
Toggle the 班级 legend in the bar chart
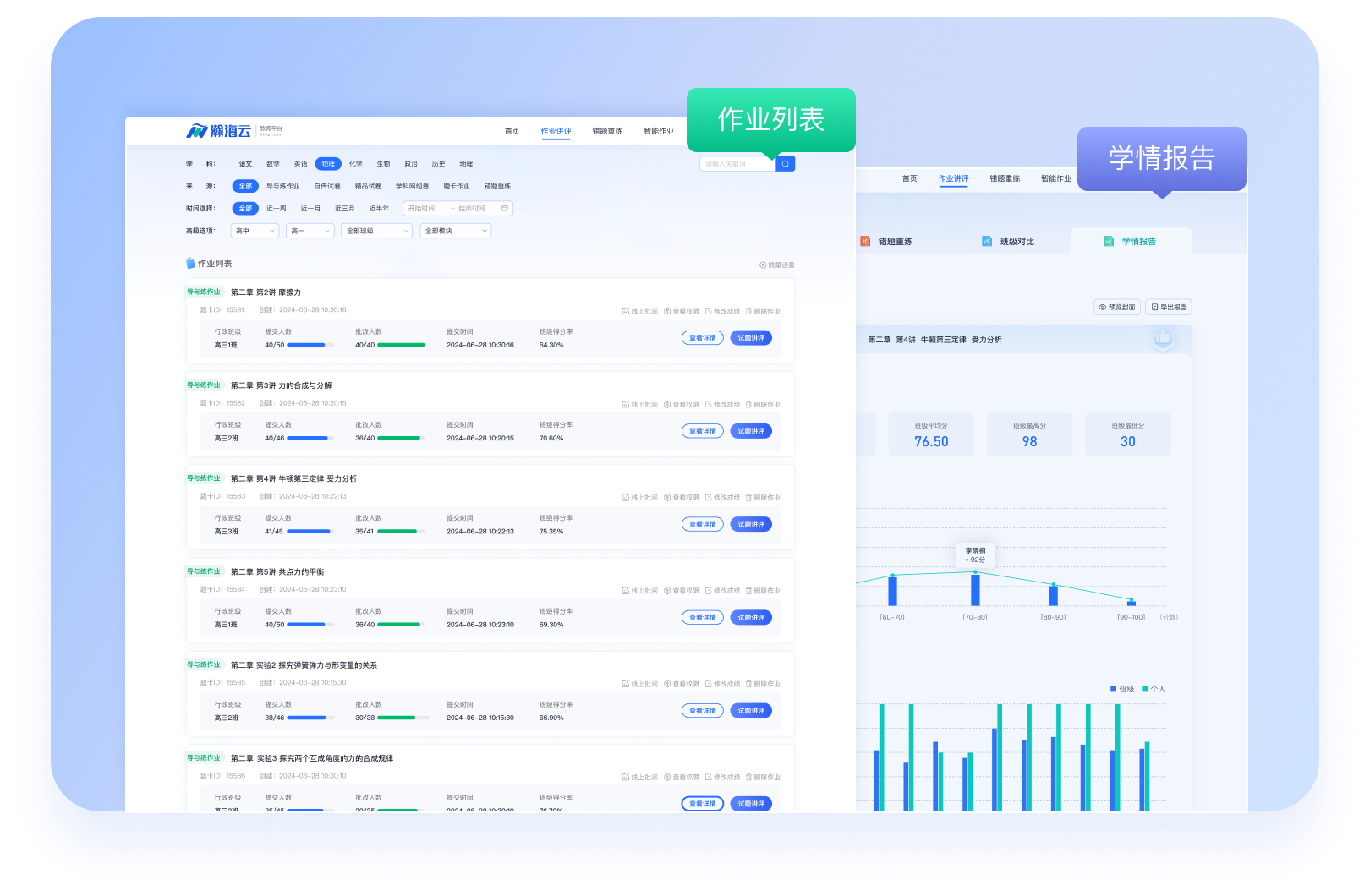1122,689
